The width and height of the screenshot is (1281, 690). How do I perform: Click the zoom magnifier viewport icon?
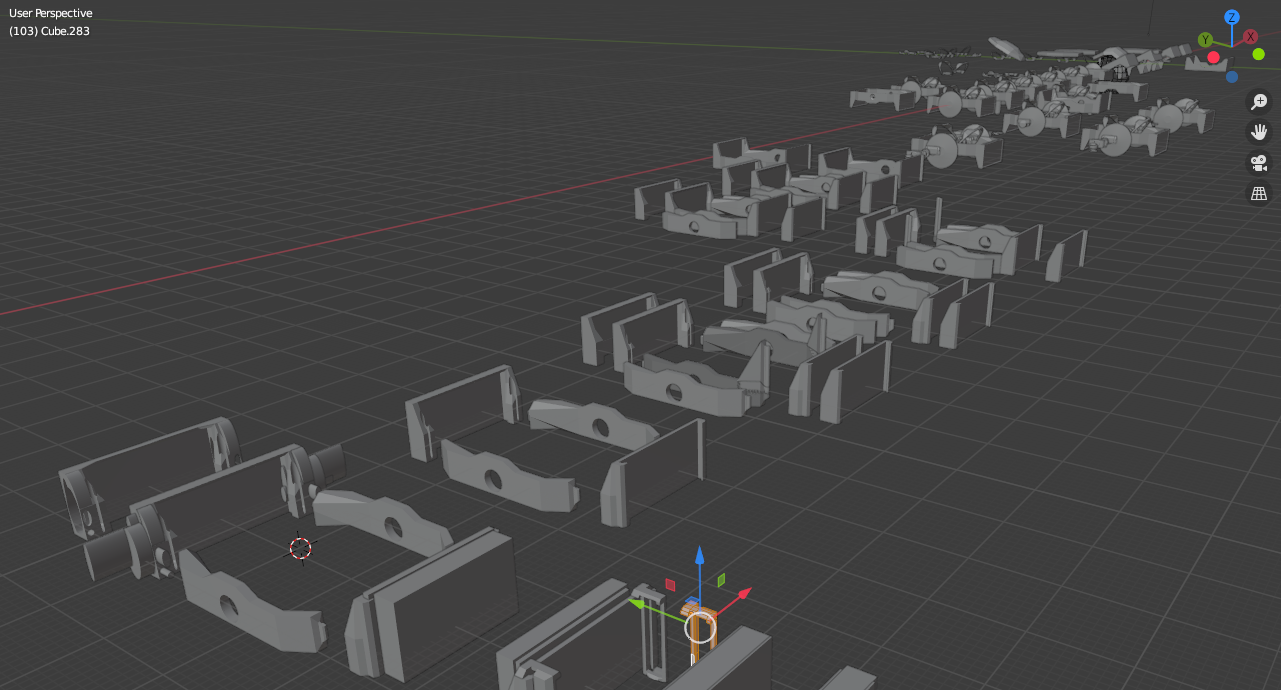[x=1259, y=101]
